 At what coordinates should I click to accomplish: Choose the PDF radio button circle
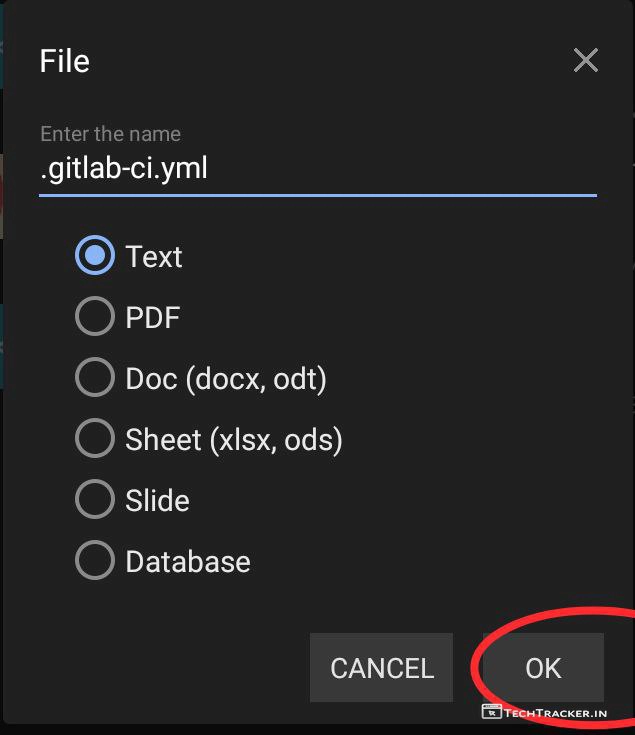(x=95, y=318)
